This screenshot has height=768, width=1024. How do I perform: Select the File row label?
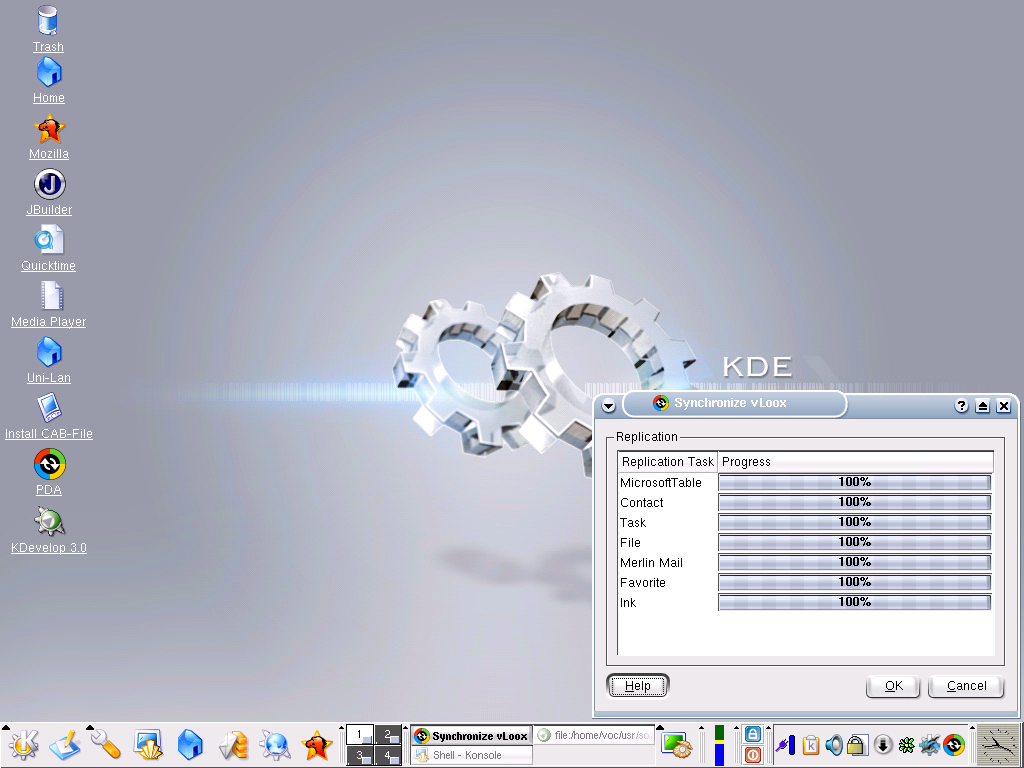[x=630, y=543]
